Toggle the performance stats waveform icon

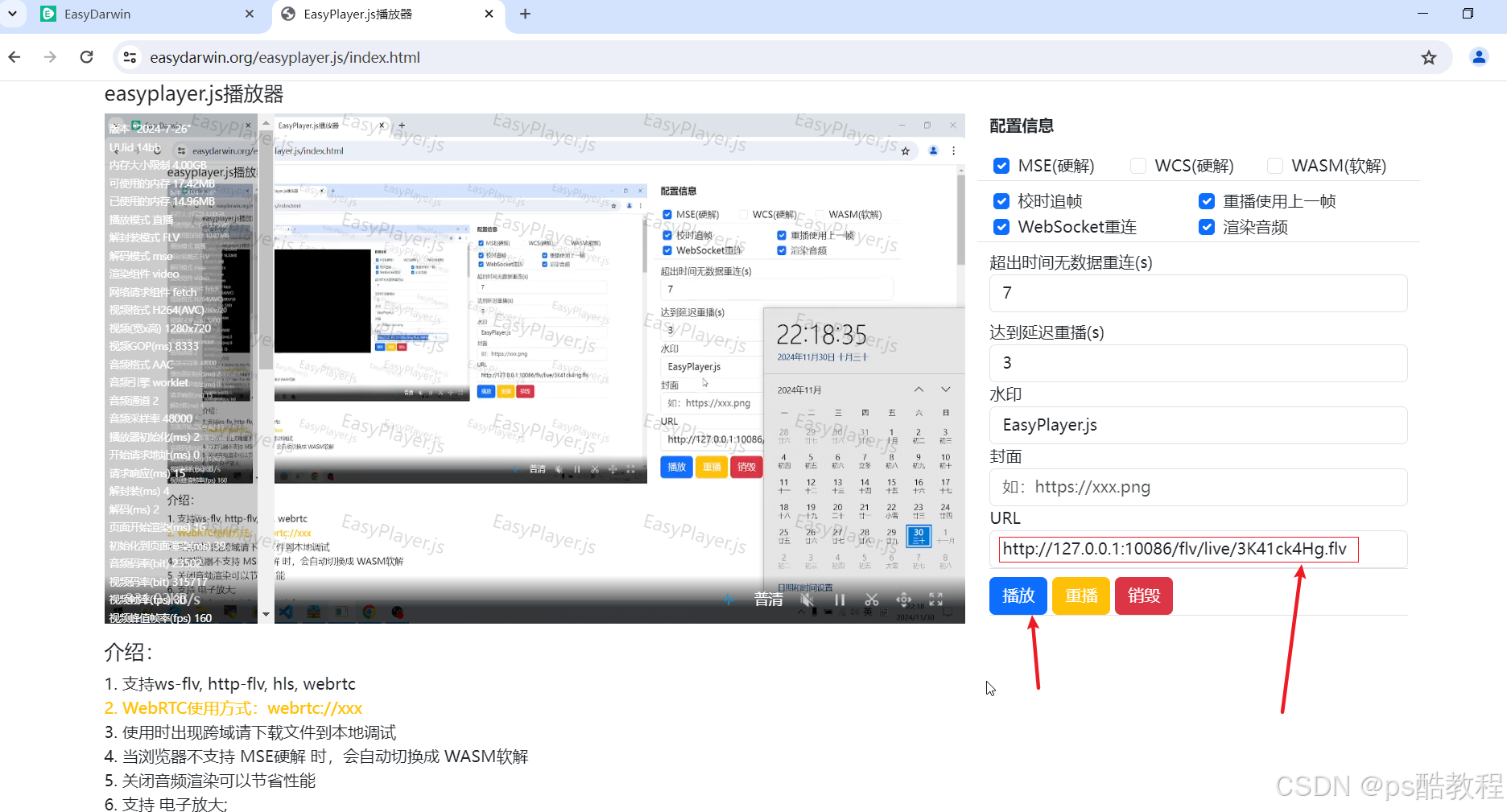[x=728, y=600]
